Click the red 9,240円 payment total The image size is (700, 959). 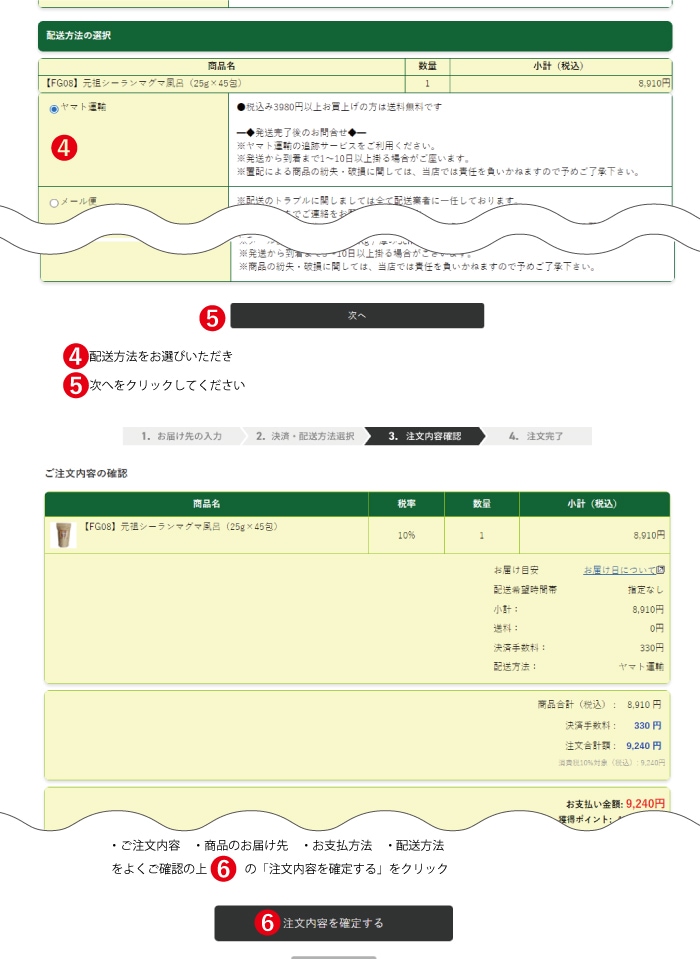[645, 803]
